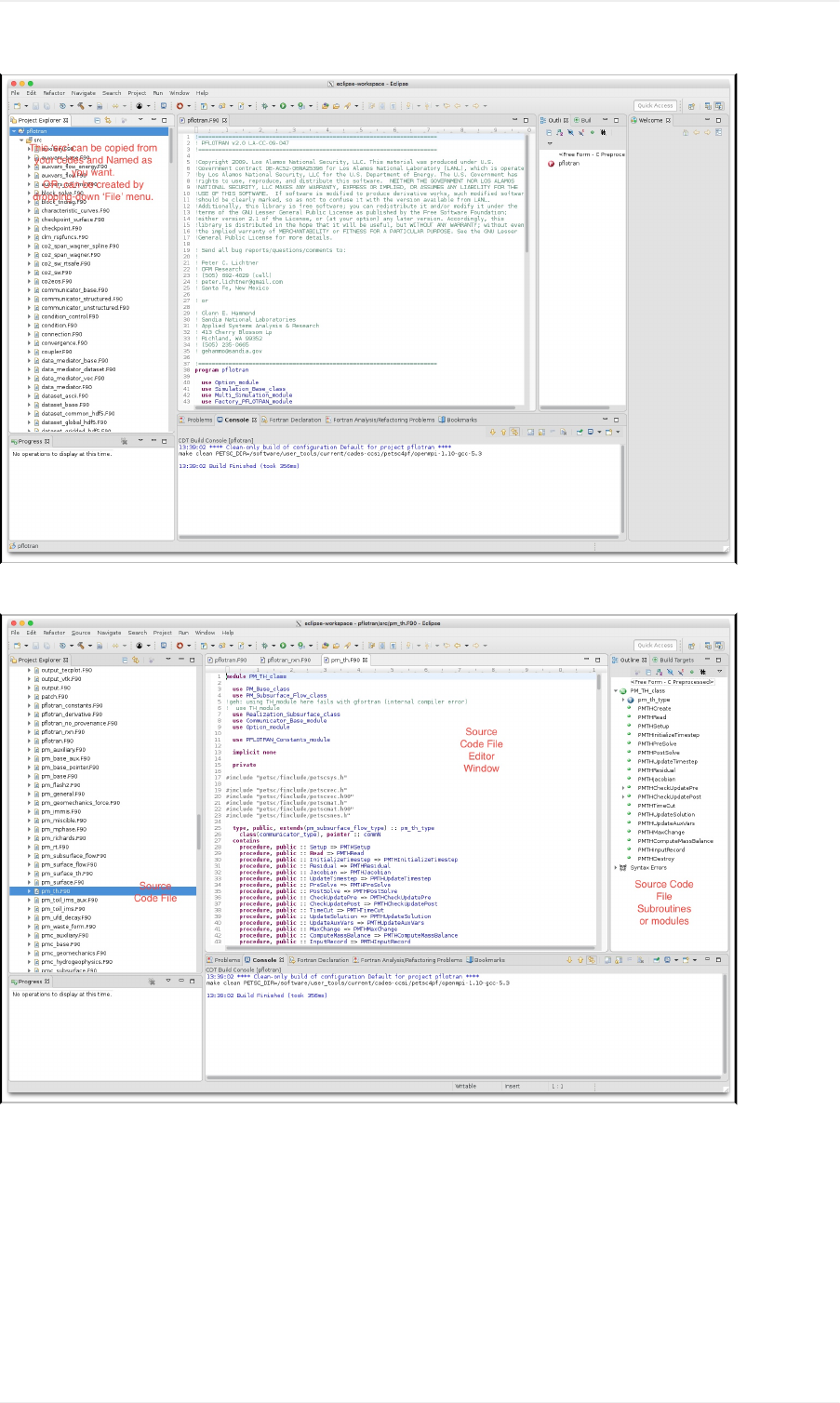Click the Insert status bar entry
This screenshot has height=1403, width=840.
point(513,1086)
